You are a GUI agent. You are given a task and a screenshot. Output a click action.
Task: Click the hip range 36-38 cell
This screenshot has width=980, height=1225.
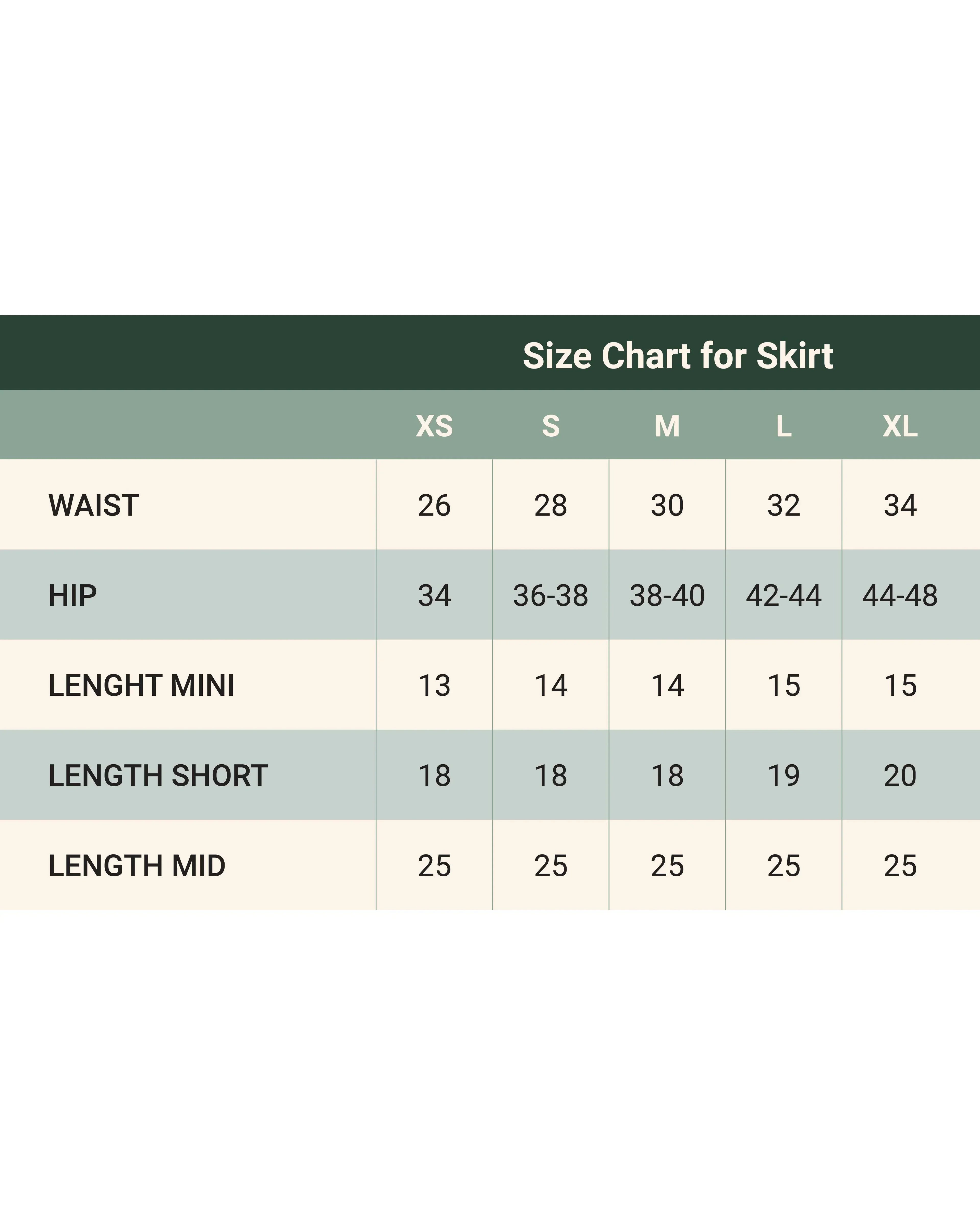(x=550, y=595)
